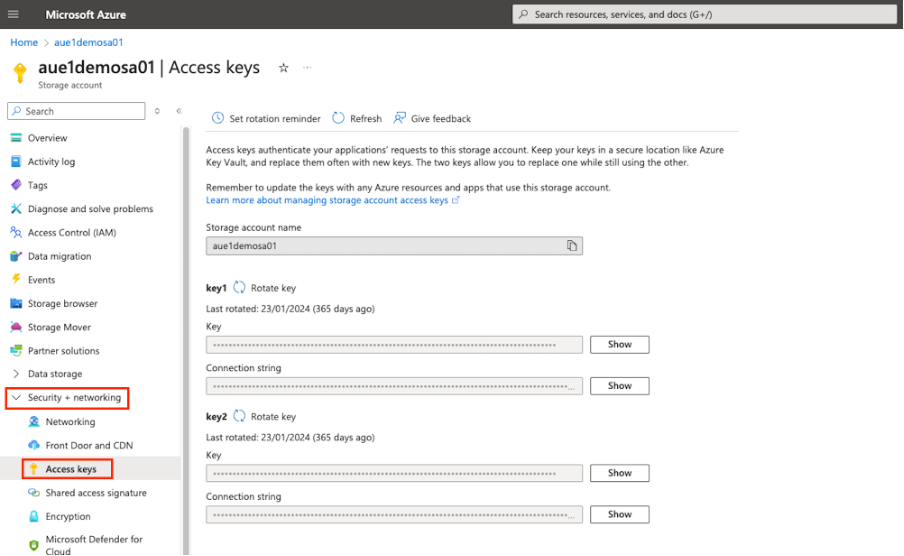Image resolution: width=904 pixels, height=556 pixels.
Task: Click the Storage Mover icon
Action: (x=16, y=327)
